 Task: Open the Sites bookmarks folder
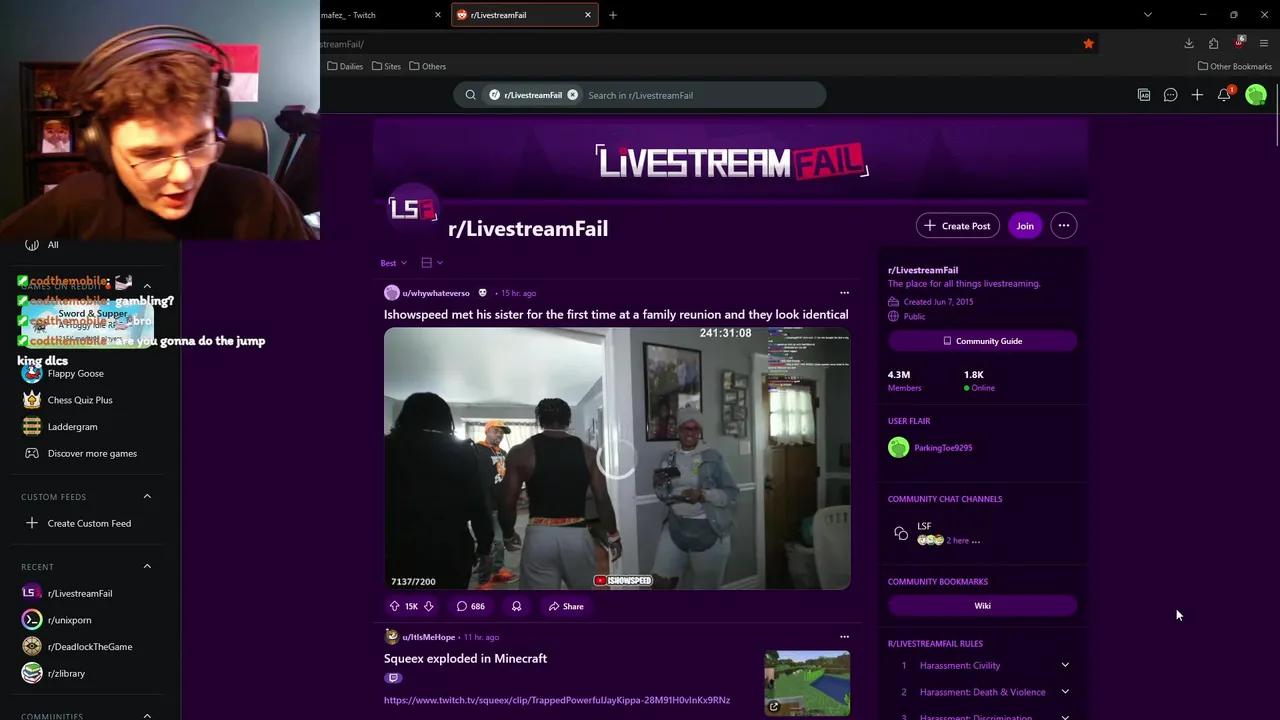point(386,66)
